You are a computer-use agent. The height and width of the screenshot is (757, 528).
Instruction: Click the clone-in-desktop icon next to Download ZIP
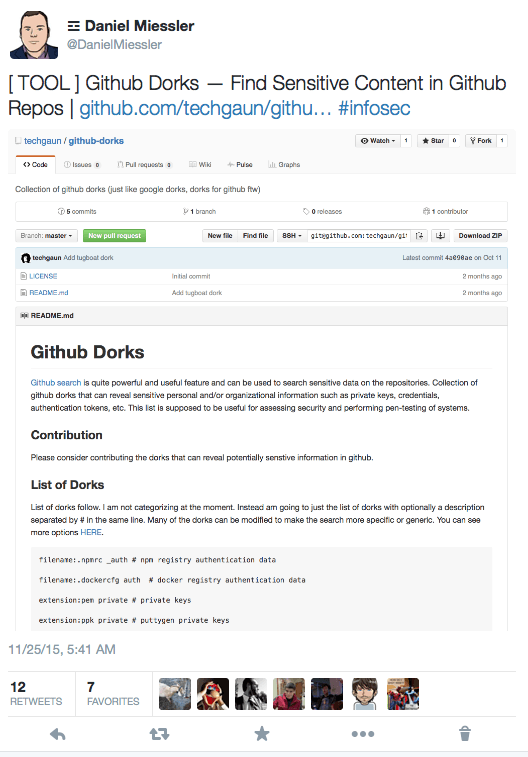(x=440, y=236)
